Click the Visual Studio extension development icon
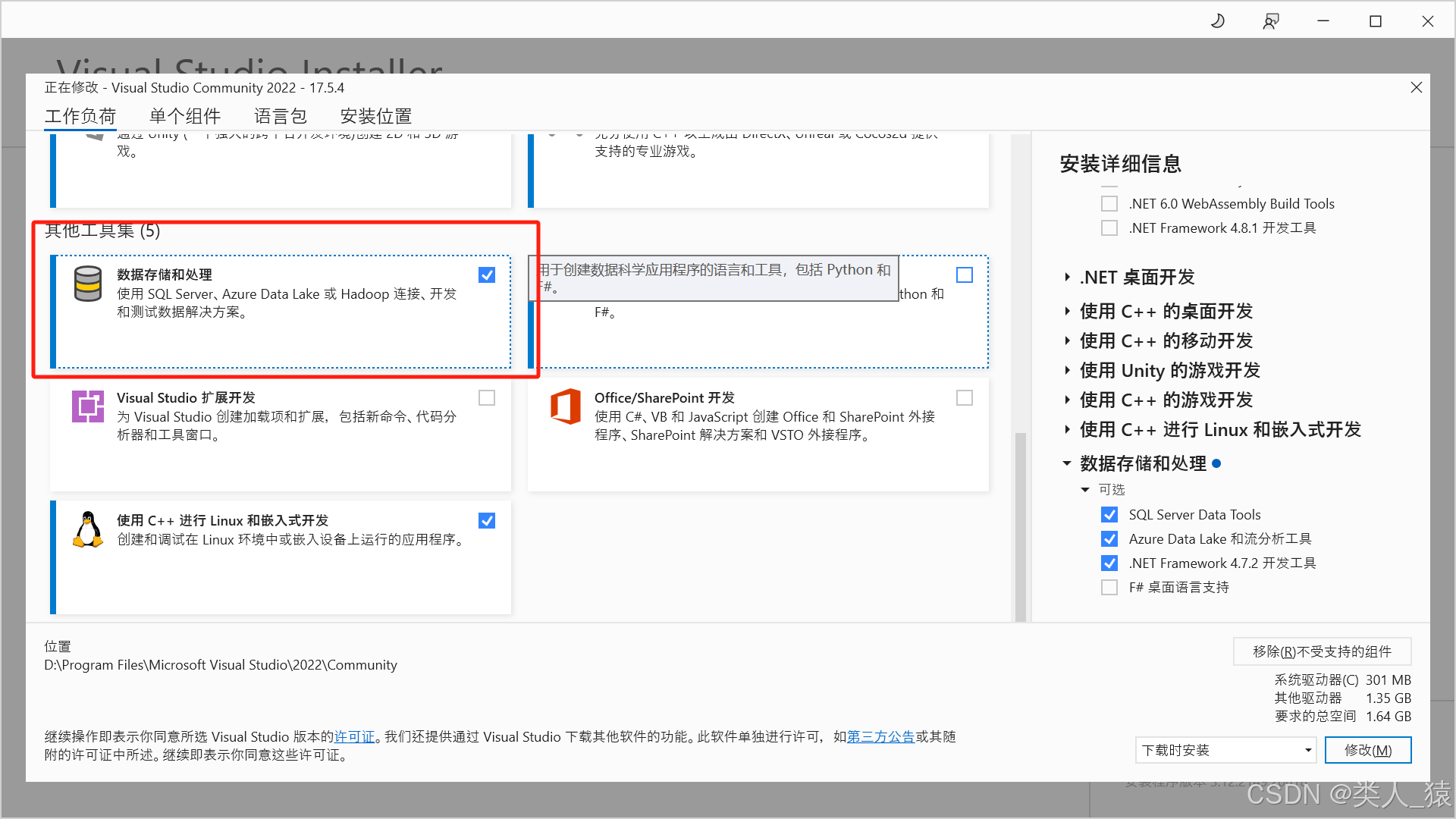The width and height of the screenshot is (1456, 819). pyautogui.click(x=88, y=406)
